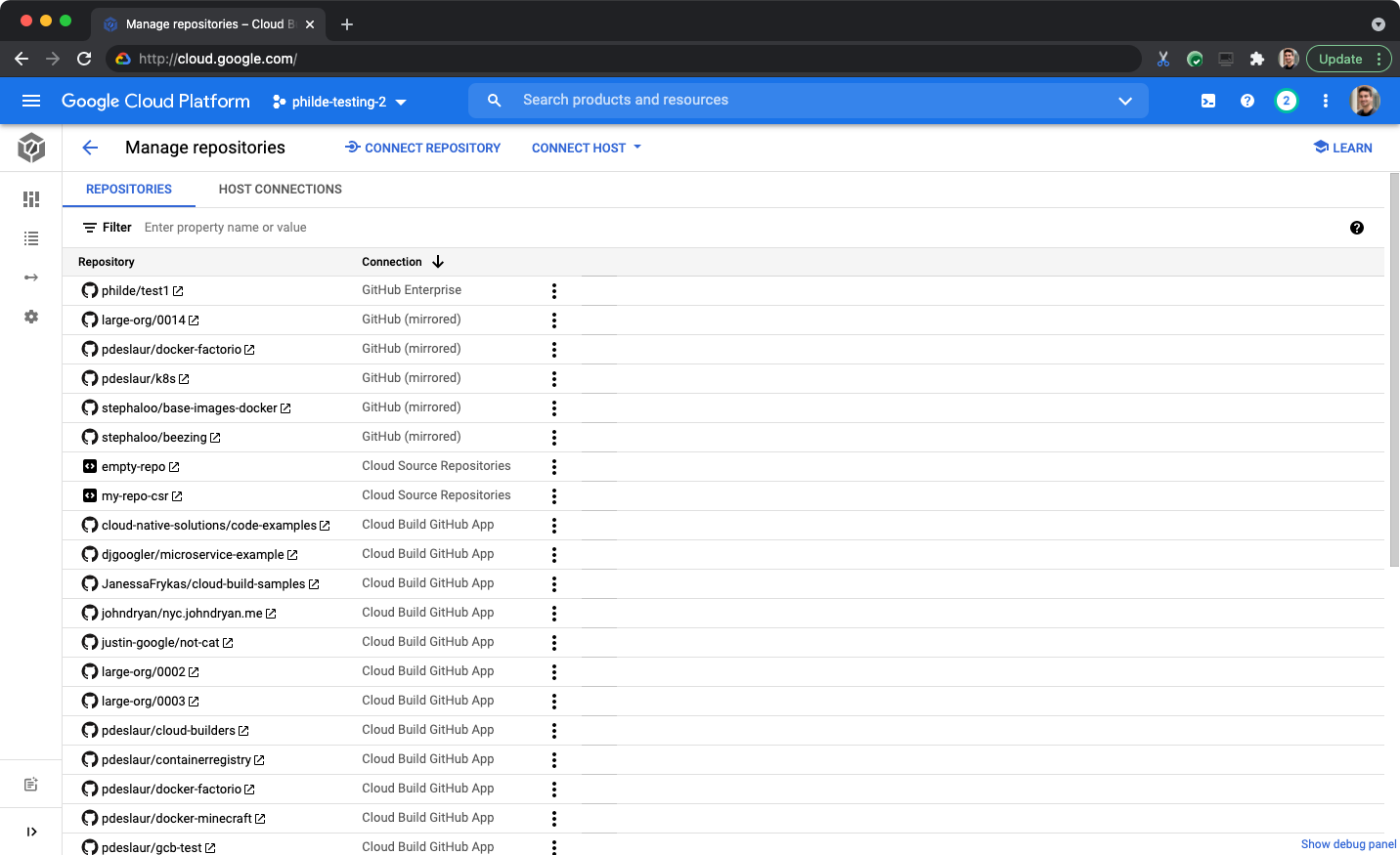Expand the collapsed side navigation panel
1400x855 pixels.
[31, 832]
